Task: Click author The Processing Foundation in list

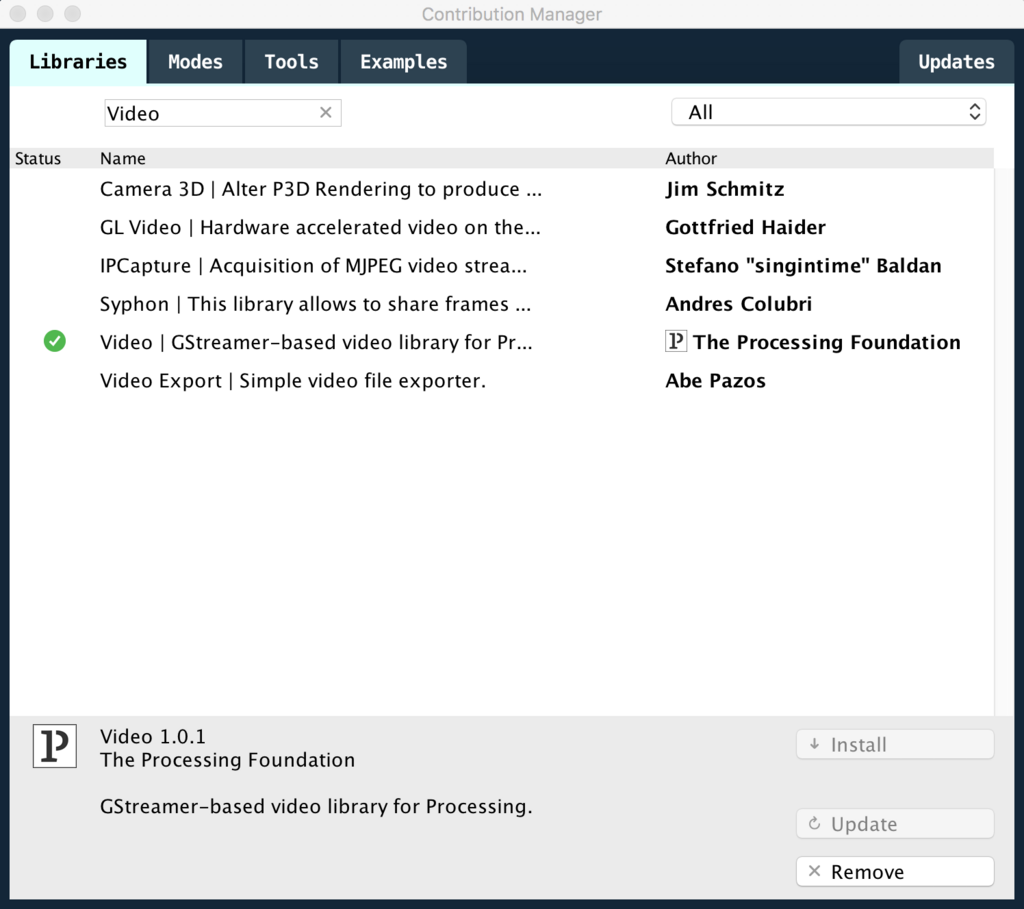Action: click(x=827, y=342)
